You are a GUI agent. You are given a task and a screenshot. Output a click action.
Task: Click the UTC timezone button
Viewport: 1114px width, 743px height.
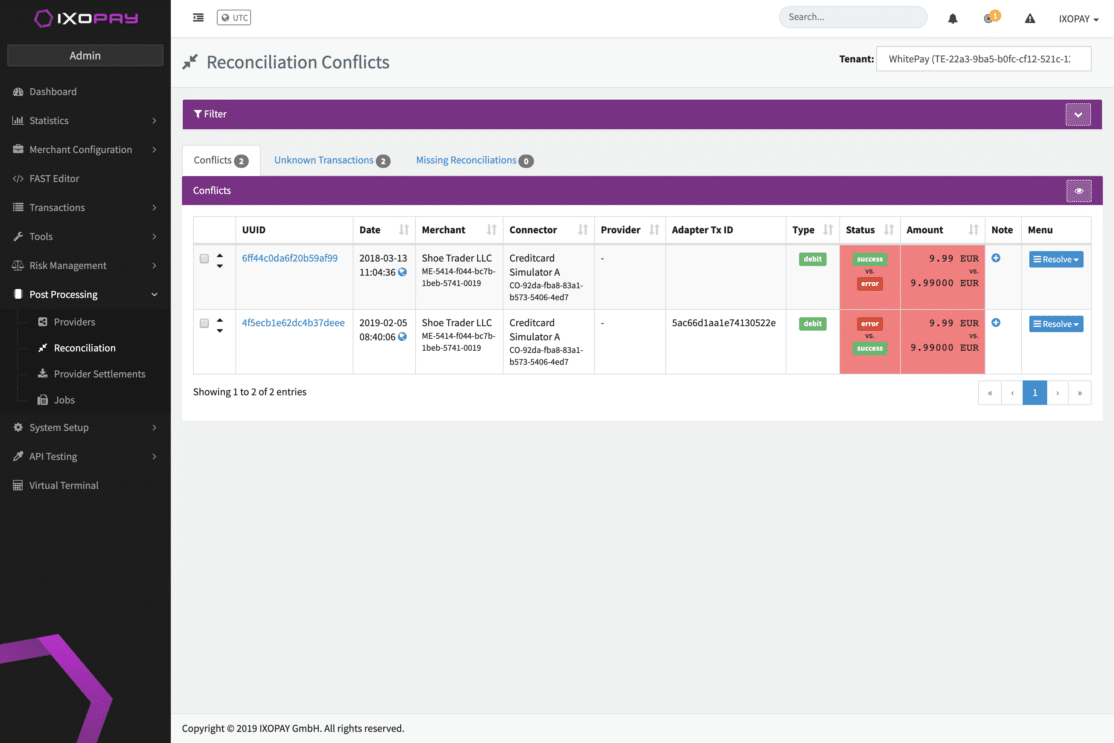pos(233,17)
